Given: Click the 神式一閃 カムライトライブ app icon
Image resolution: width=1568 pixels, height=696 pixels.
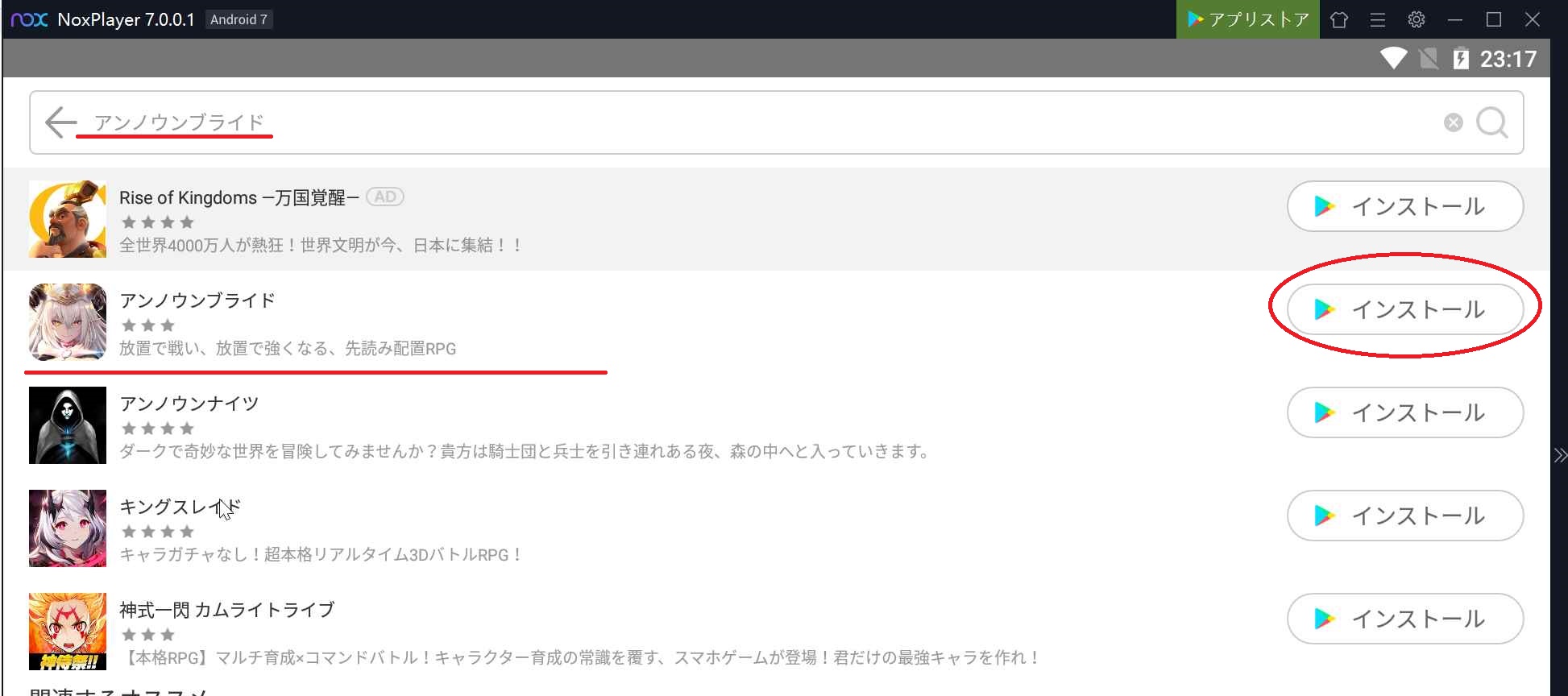Looking at the screenshot, I should 68,632.
